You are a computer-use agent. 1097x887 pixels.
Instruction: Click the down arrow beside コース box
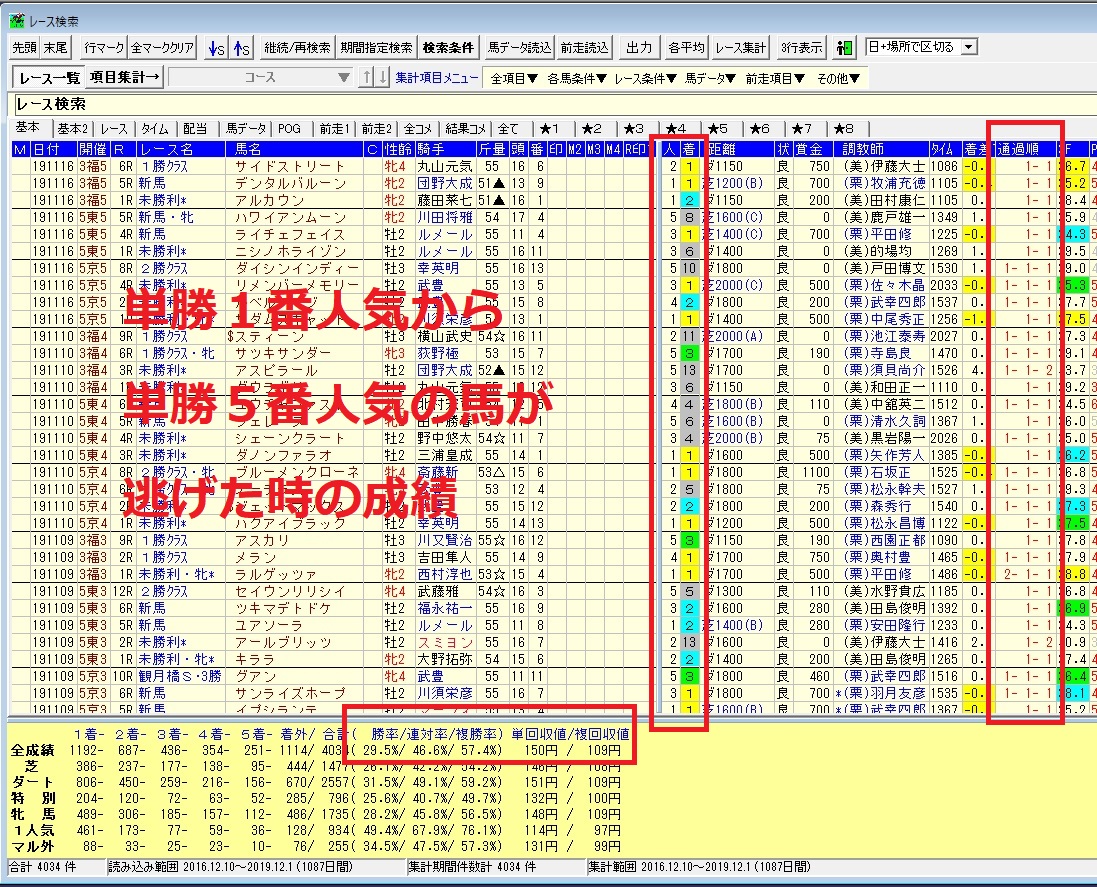[382, 78]
